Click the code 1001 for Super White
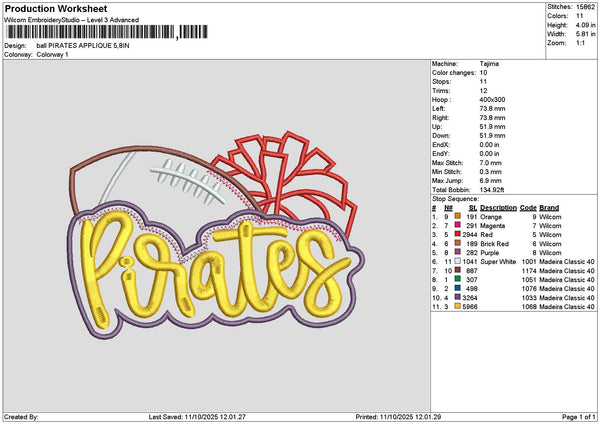 pos(529,262)
